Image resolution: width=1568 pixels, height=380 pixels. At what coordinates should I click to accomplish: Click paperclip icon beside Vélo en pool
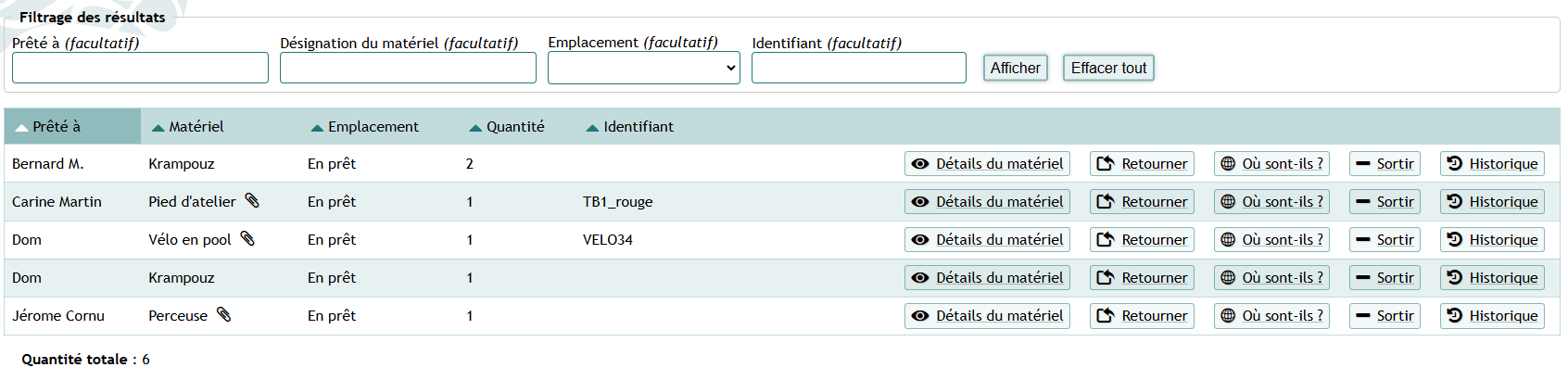(247, 238)
